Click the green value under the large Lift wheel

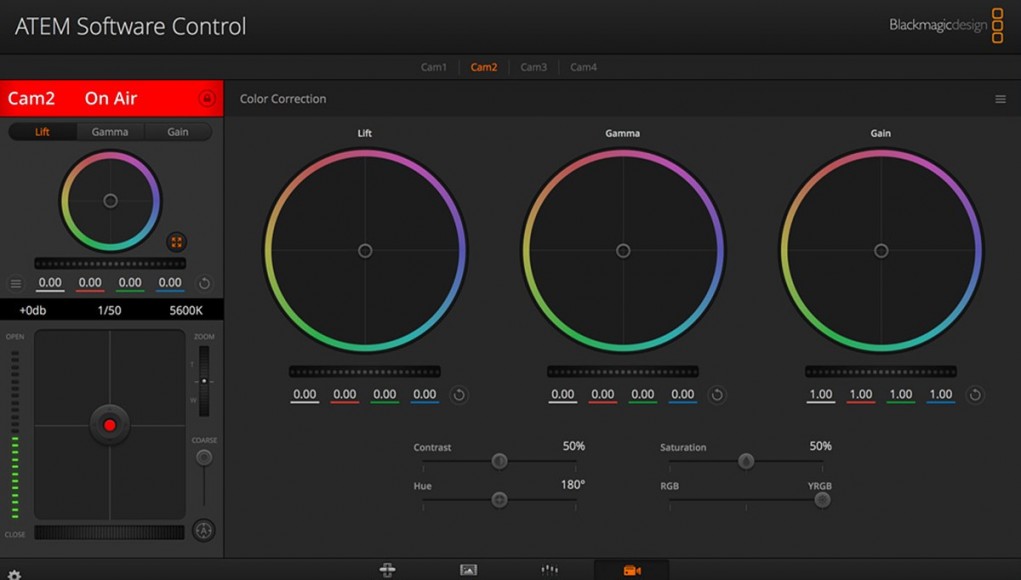pos(385,394)
